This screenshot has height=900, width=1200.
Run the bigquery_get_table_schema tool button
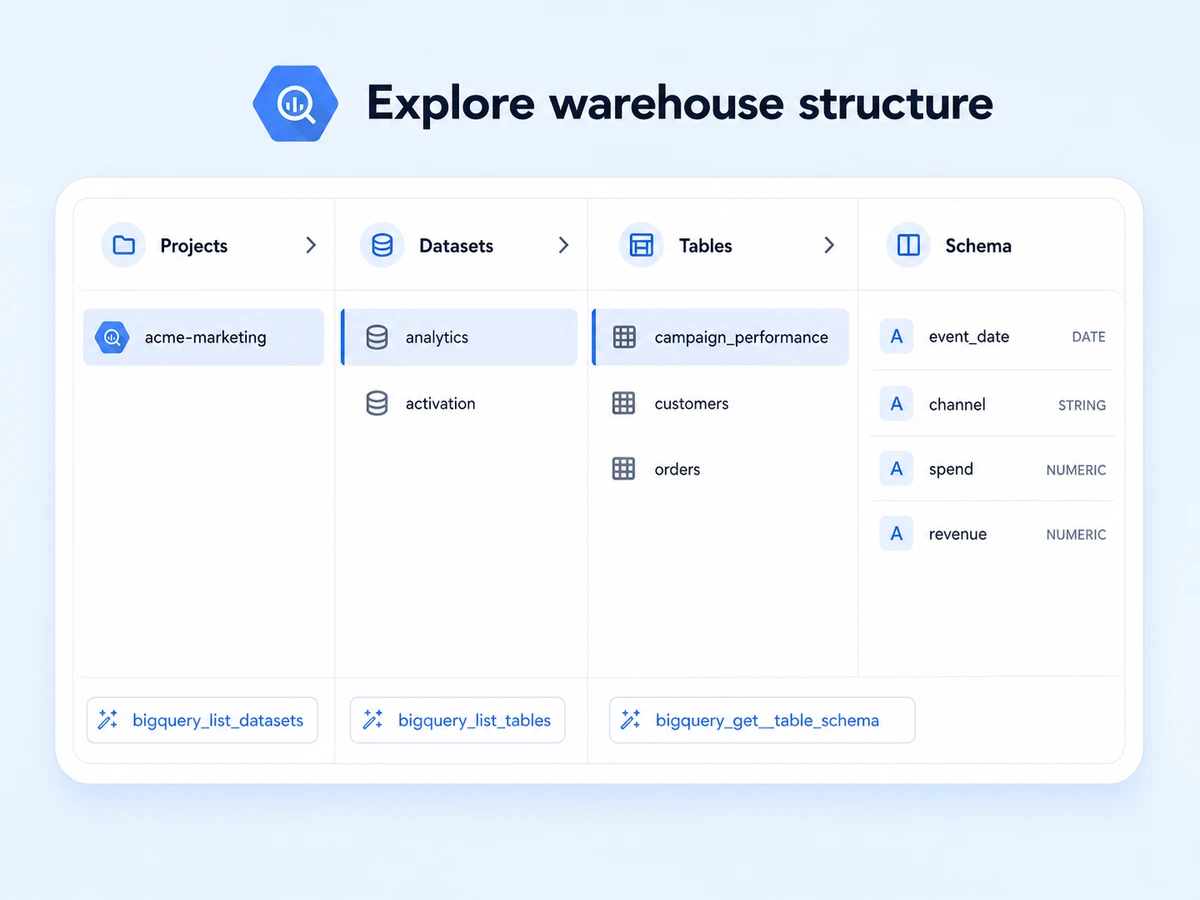pyautogui.click(x=762, y=720)
